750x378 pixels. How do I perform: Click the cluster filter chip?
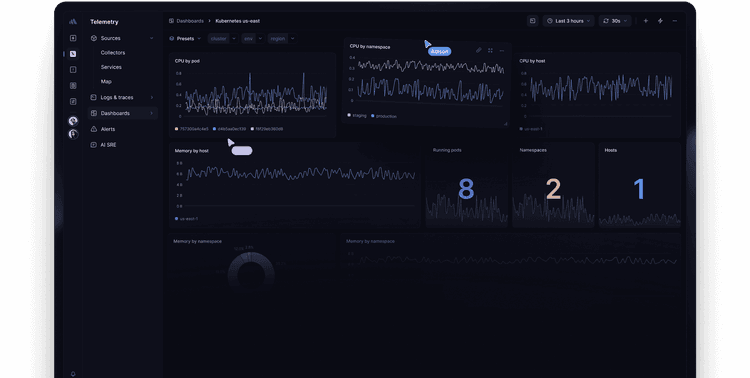[218, 39]
